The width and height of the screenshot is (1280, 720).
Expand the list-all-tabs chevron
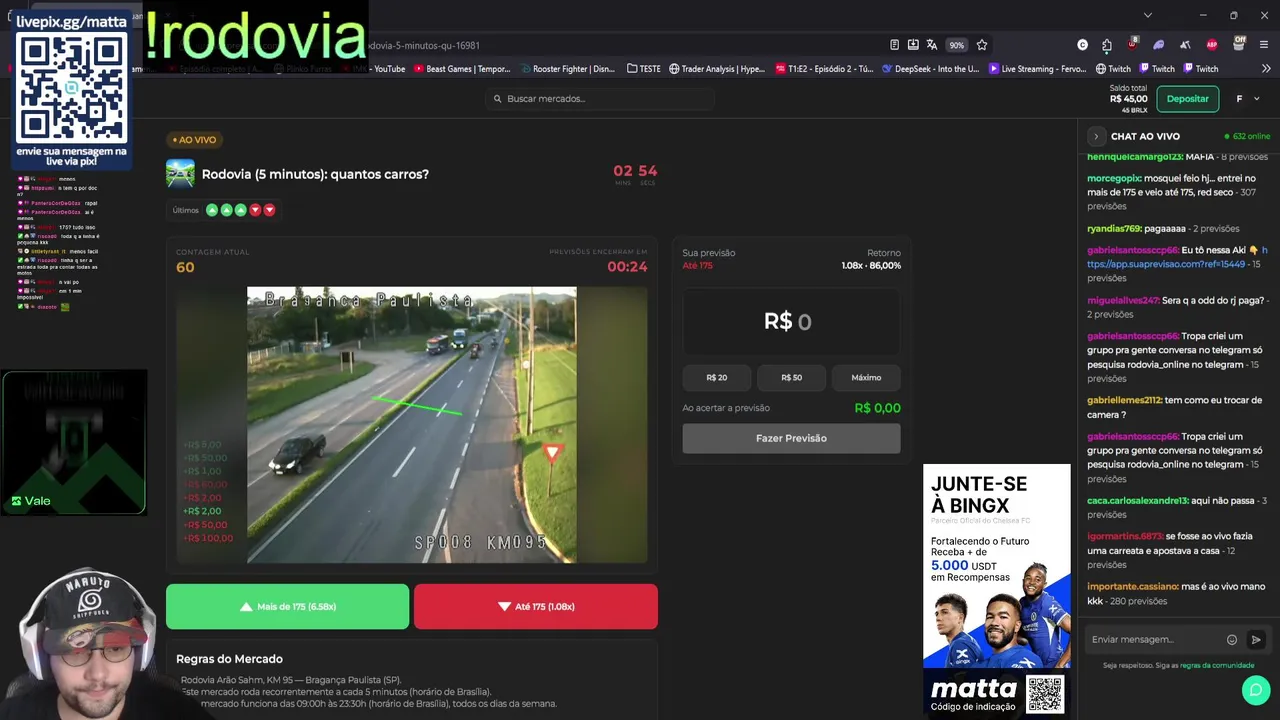pyautogui.click(x=1148, y=15)
